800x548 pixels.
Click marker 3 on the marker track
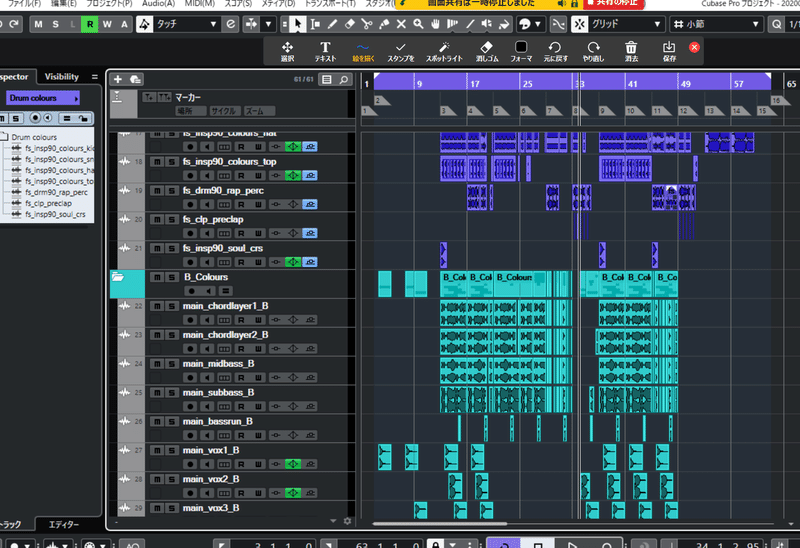446,111
